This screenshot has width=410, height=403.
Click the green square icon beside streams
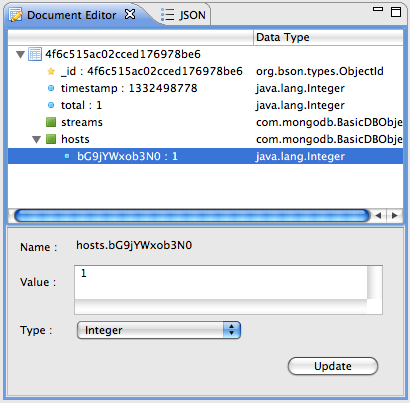click(x=51, y=122)
